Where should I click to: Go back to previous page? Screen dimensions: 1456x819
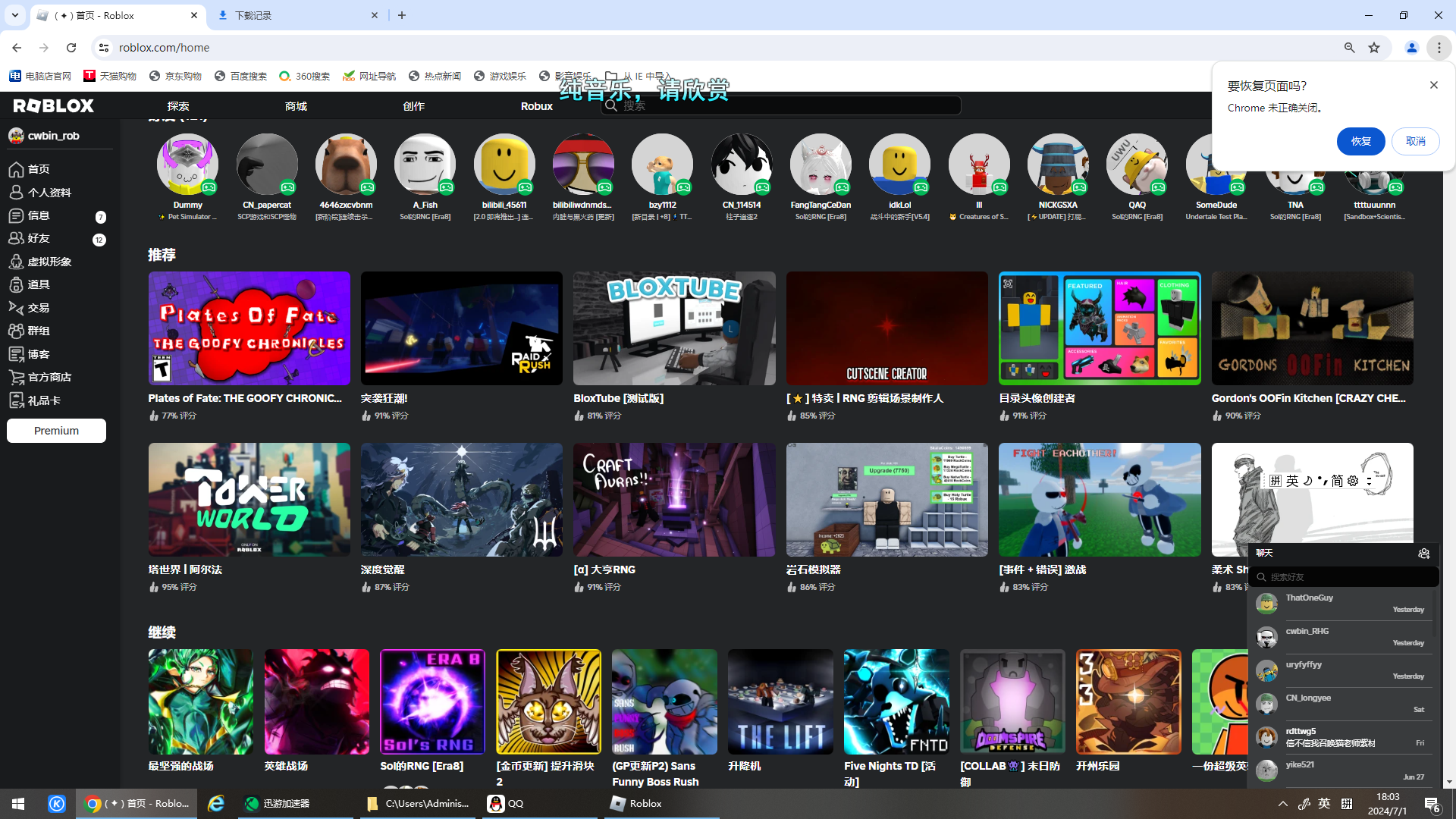pos(17,48)
